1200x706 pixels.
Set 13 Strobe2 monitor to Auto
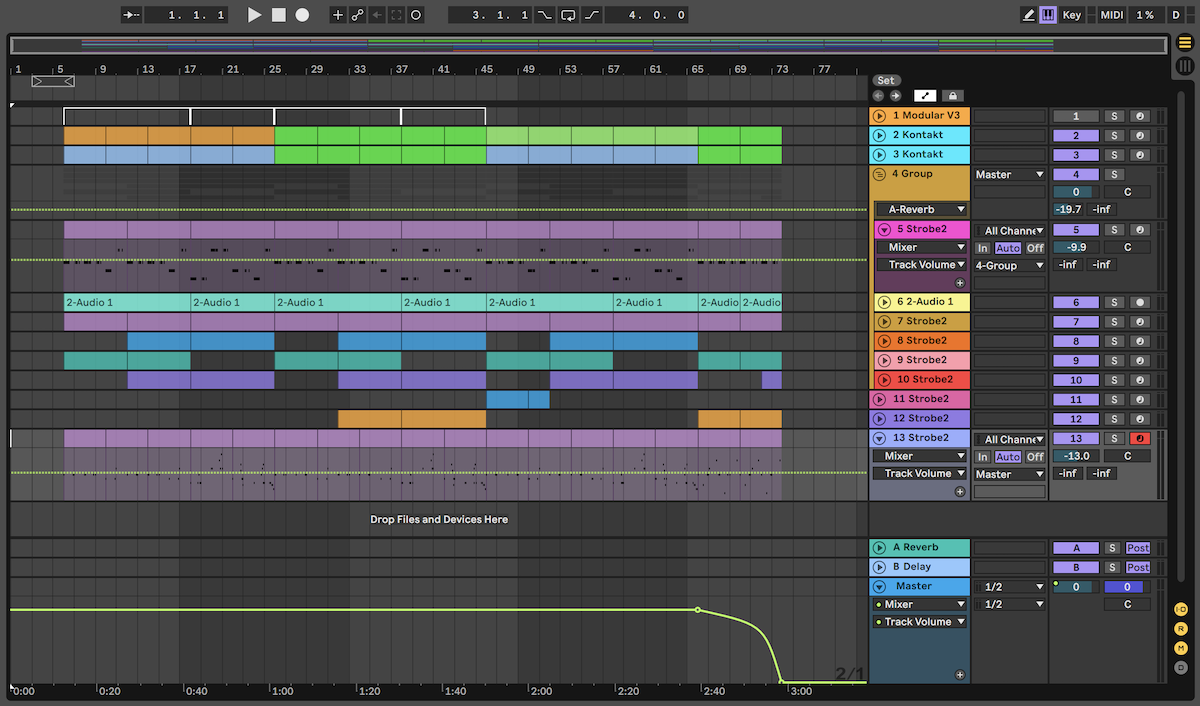pyautogui.click(x=1008, y=457)
